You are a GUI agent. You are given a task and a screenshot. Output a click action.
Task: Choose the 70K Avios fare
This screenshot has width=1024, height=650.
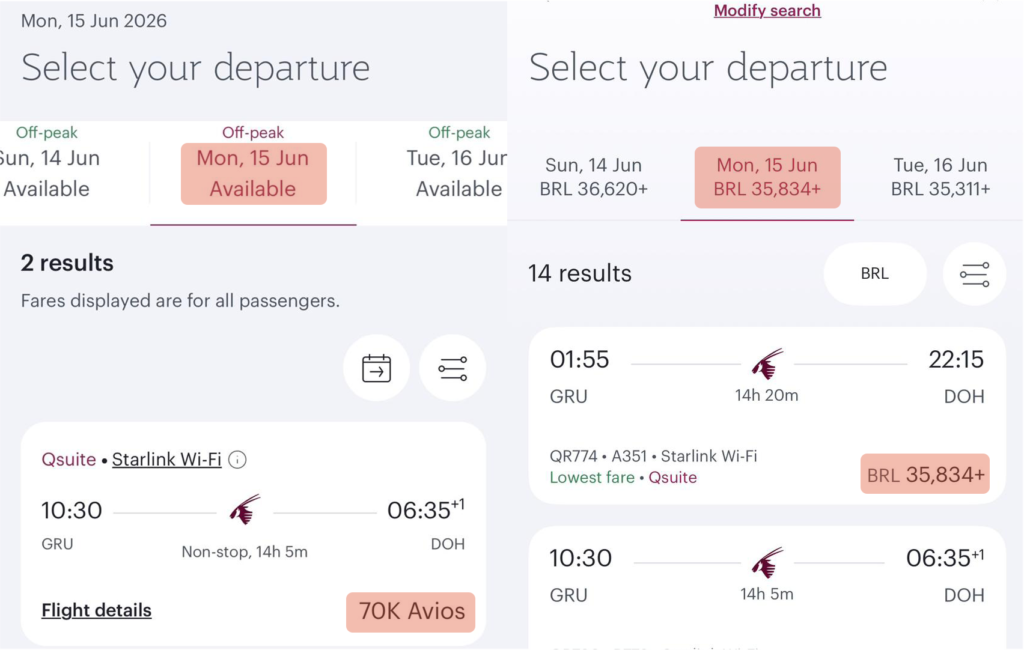click(411, 612)
